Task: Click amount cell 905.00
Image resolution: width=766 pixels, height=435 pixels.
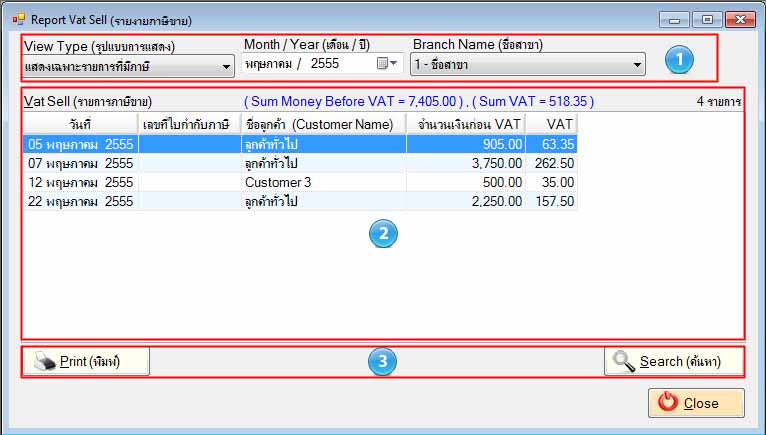Action: (466, 144)
